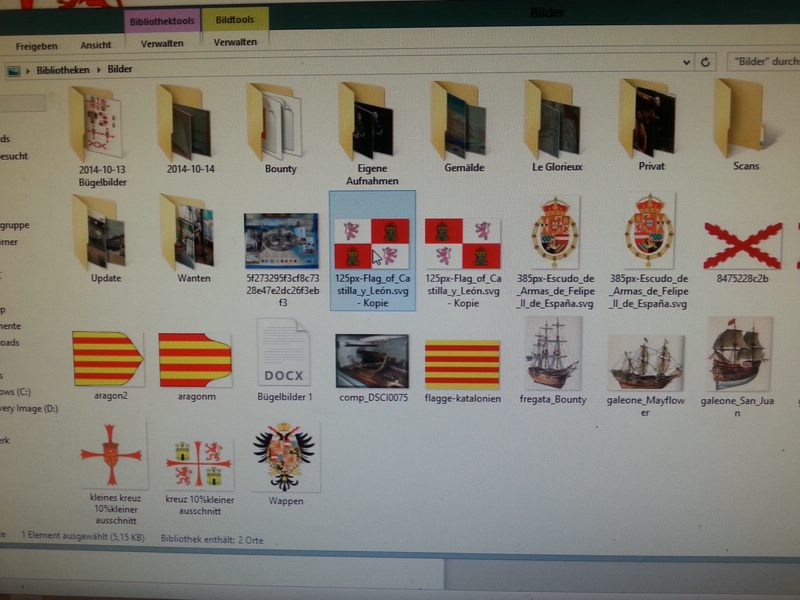Click the refresh button beside address bar
The image size is (800, 600).
706,62
